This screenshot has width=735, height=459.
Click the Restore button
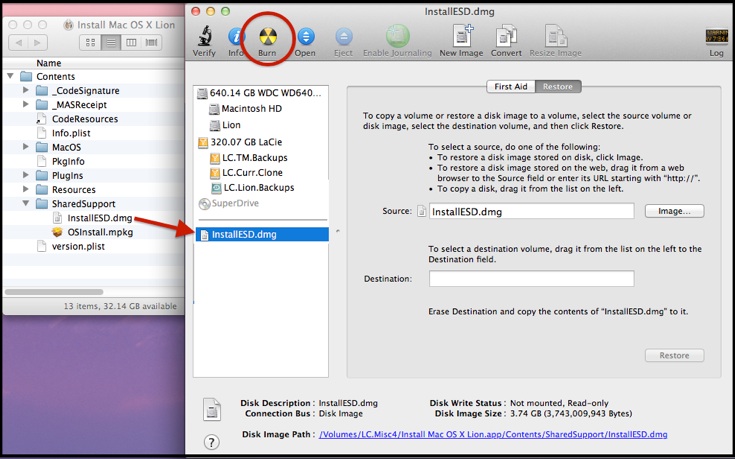(x=674, y=355)
